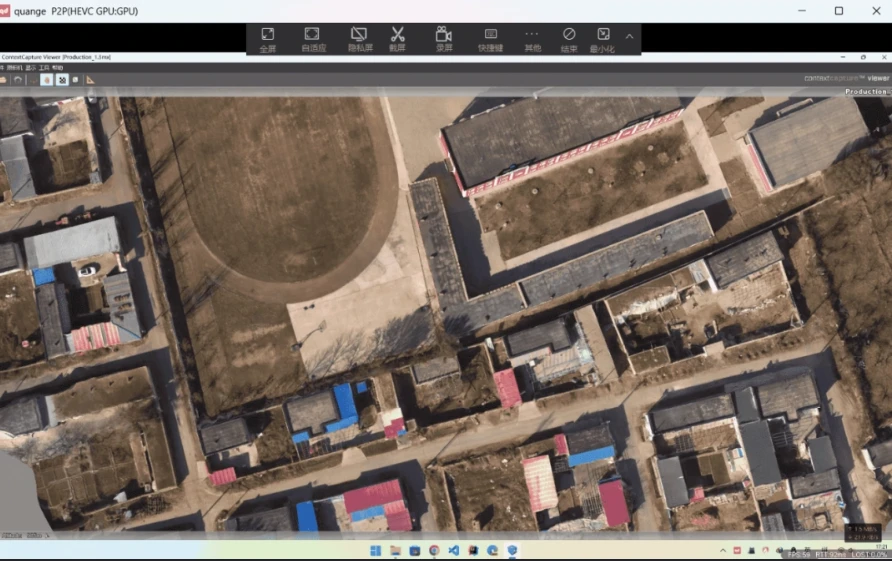This screenshot has width=892, height=561.
Task: Expand the 其他 more options menu
Action: pos(532,39)
